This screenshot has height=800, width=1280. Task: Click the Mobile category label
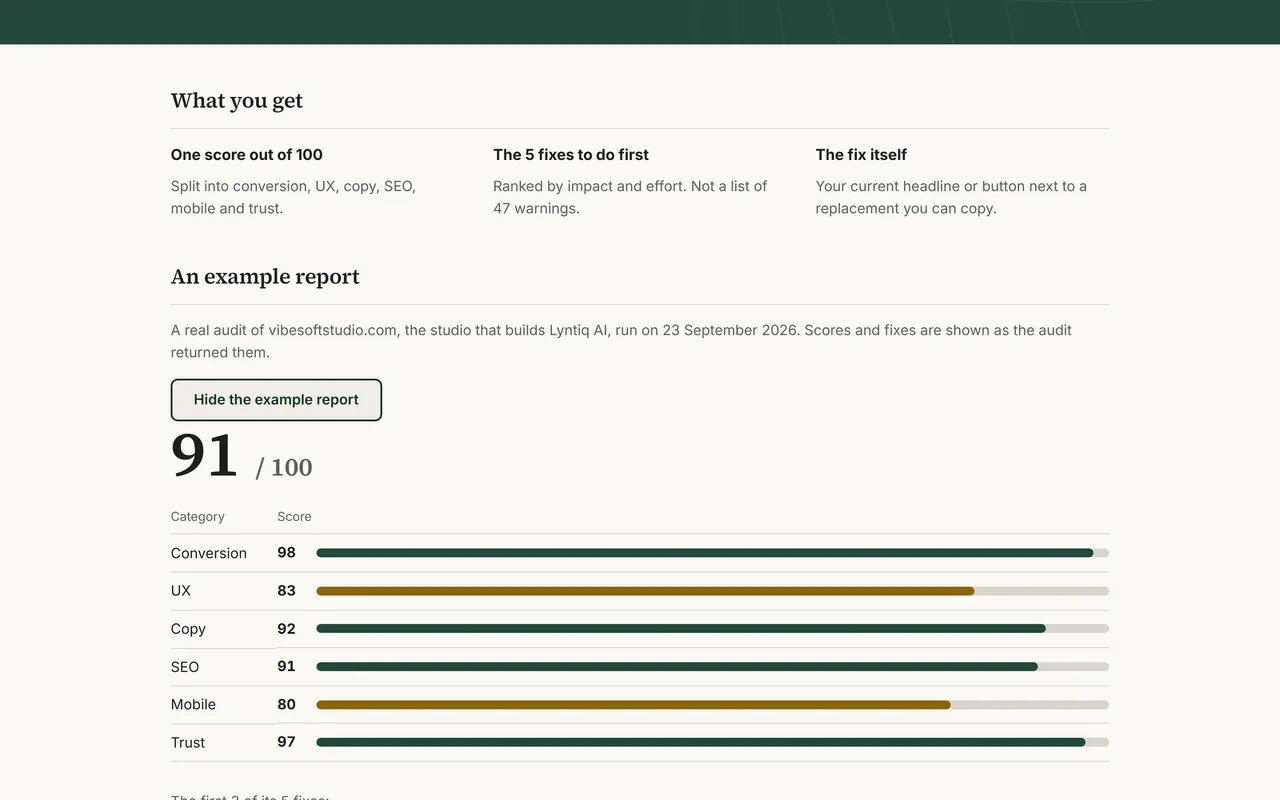(193, 705)
